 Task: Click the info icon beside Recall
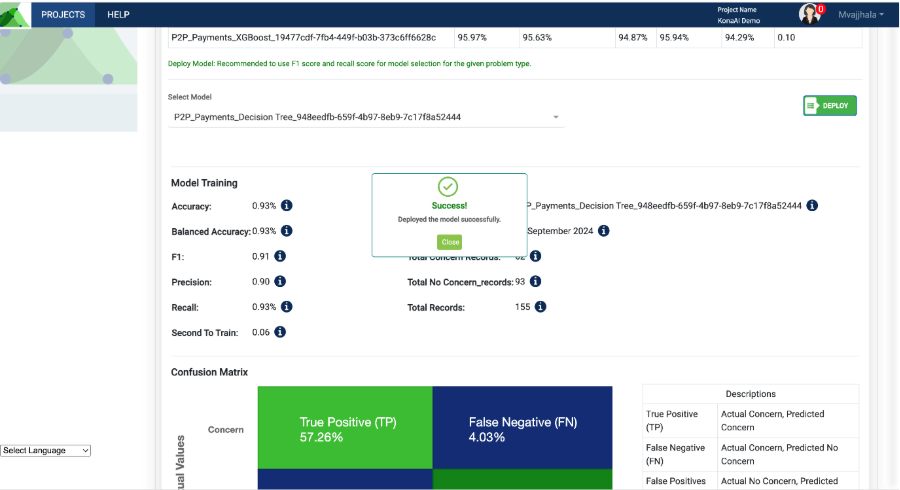(286, 307)
